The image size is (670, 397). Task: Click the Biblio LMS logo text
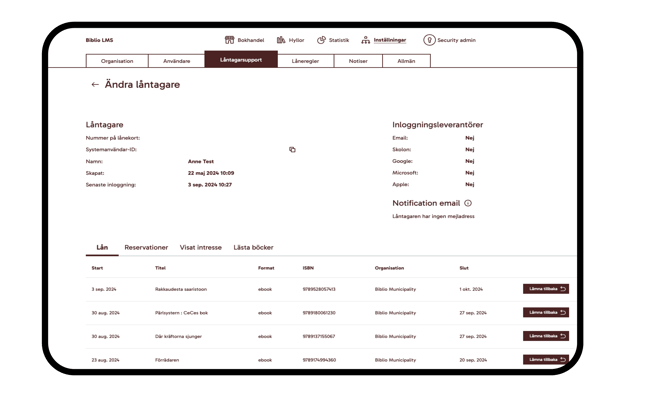99,40
